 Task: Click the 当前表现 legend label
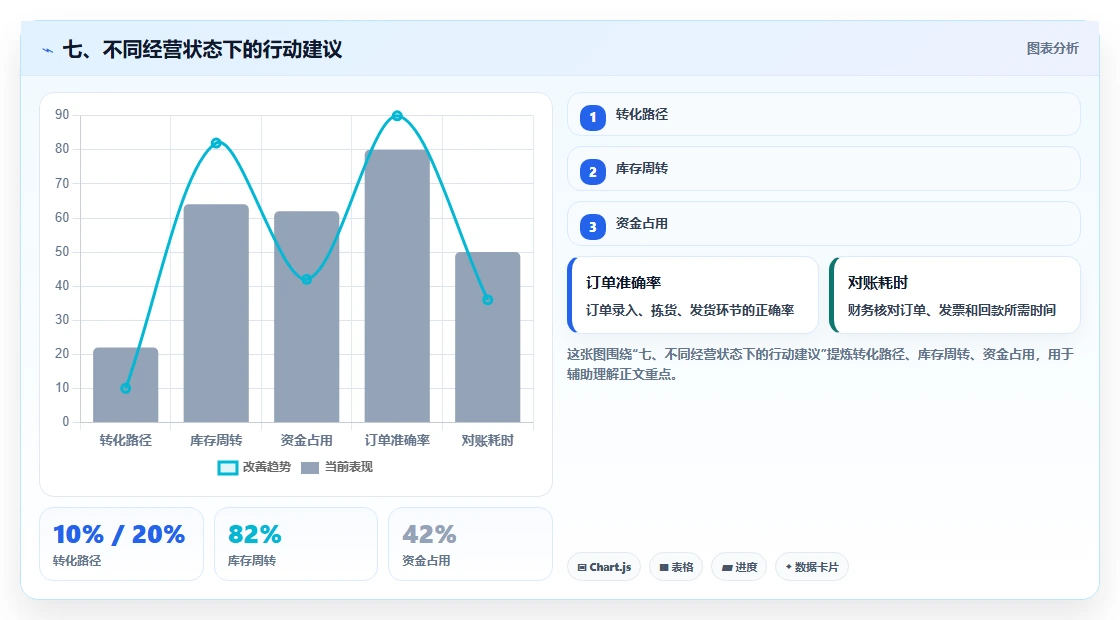(349, 466)
